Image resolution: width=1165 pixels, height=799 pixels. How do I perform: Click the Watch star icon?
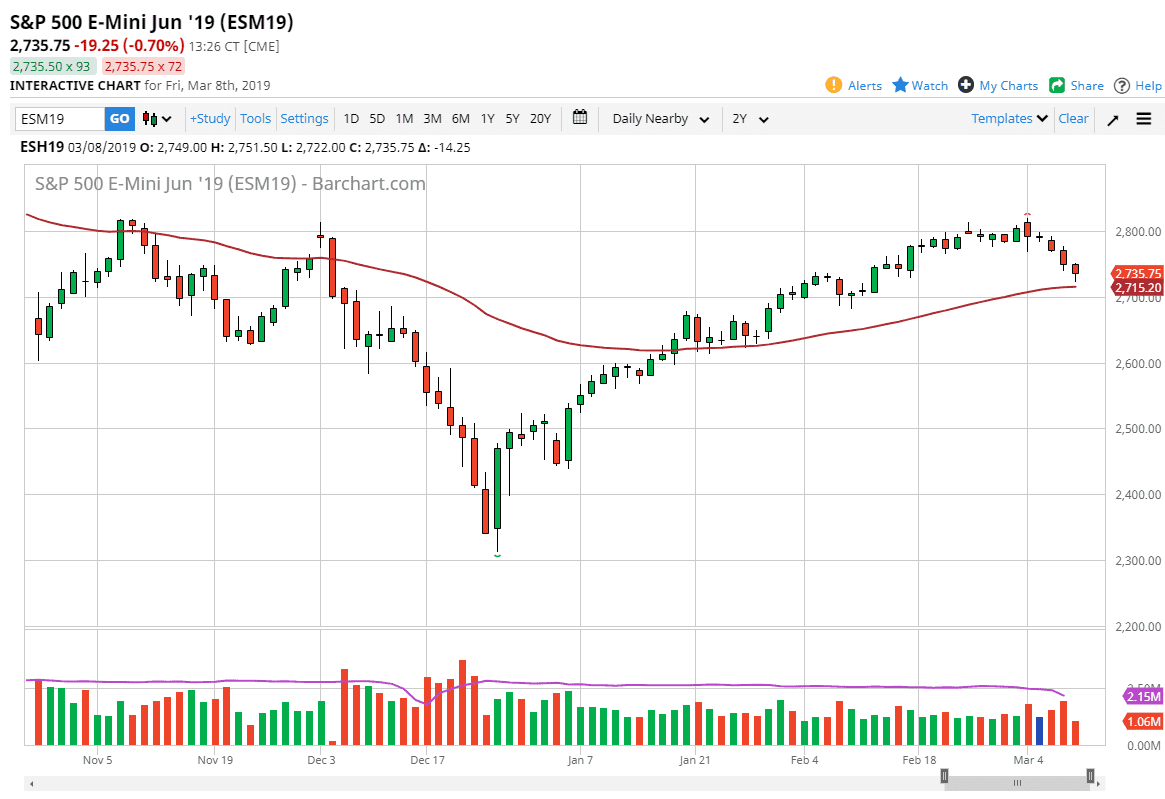pos(900,85)
